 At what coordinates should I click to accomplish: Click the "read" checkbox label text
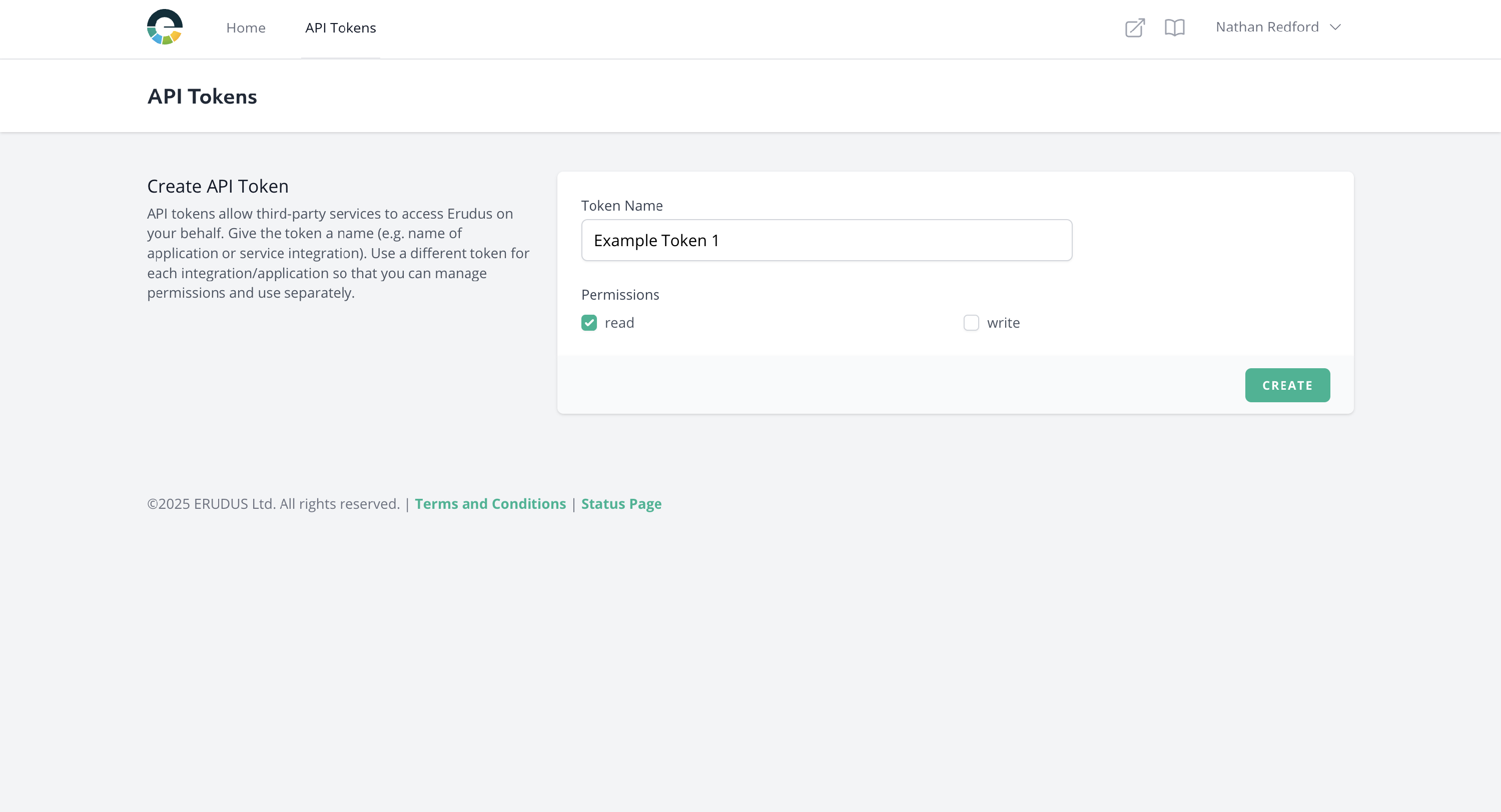click(x=619, y=323)
